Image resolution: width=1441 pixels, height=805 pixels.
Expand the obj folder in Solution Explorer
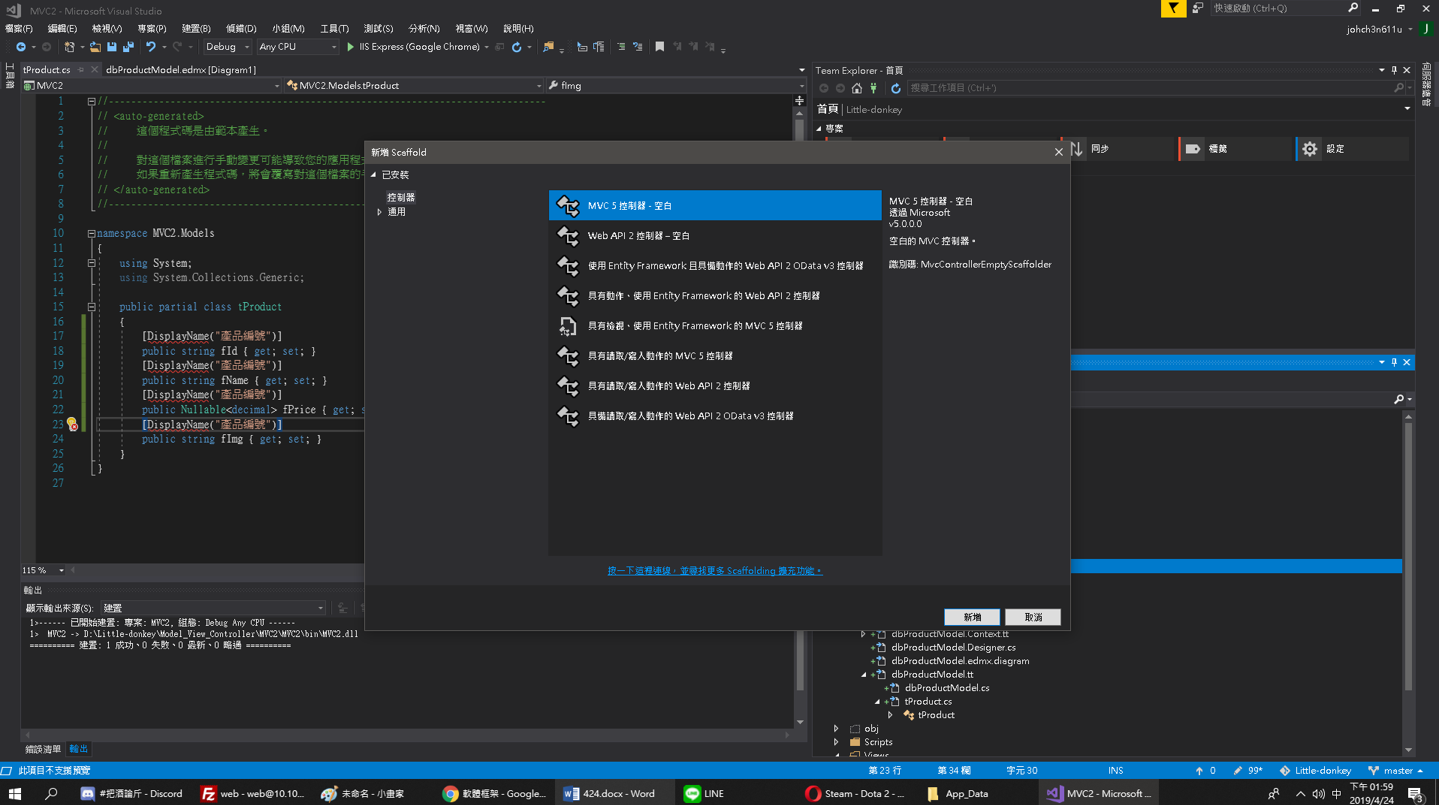click(x=837, y=729)
